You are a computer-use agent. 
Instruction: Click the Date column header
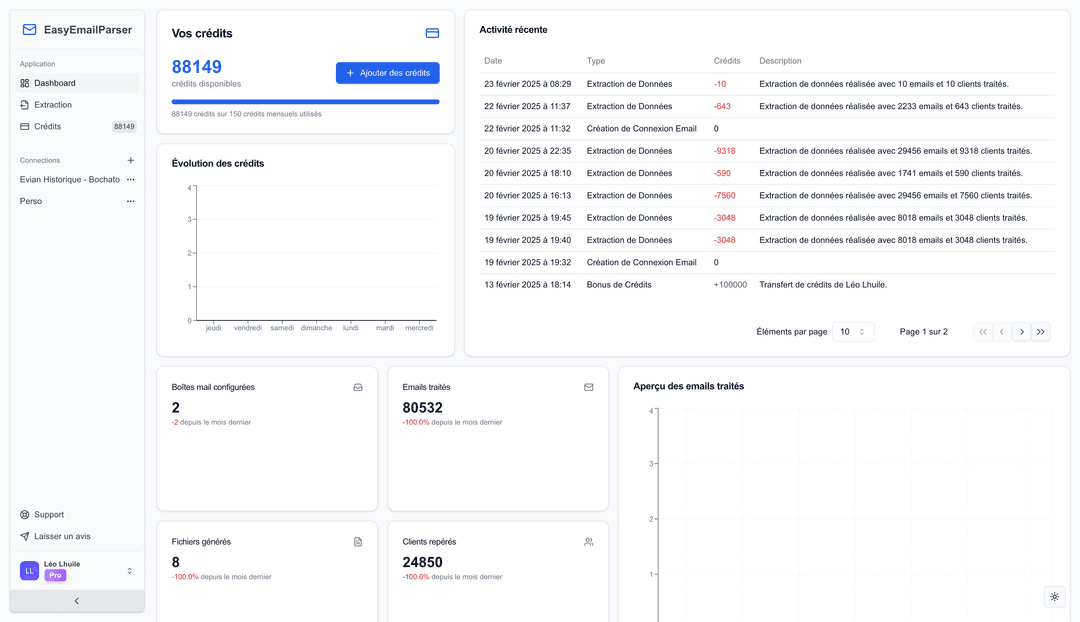point(493,61)
